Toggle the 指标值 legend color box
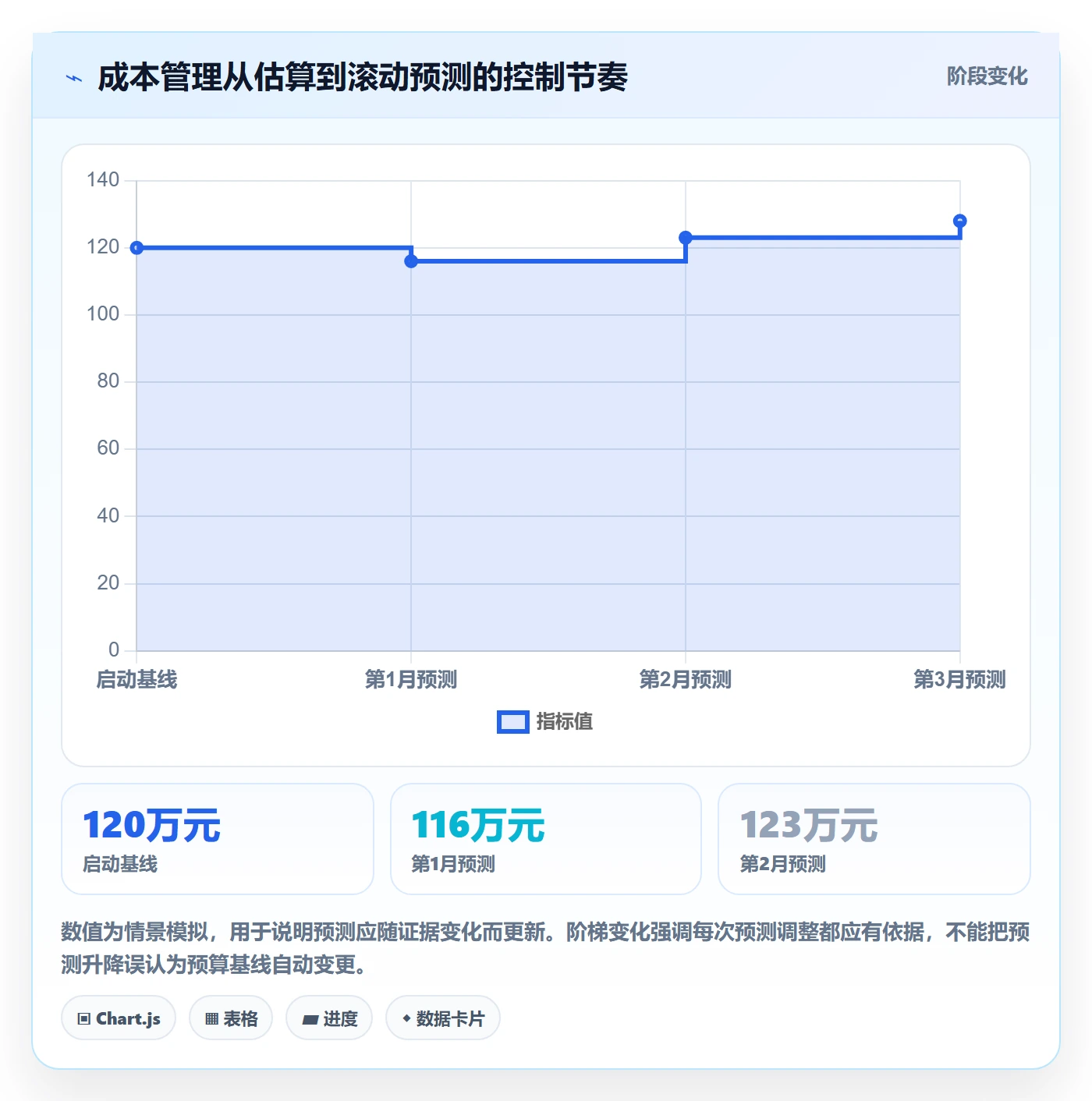This screenshot has height=1101, width=1092. tap(512, 722)
